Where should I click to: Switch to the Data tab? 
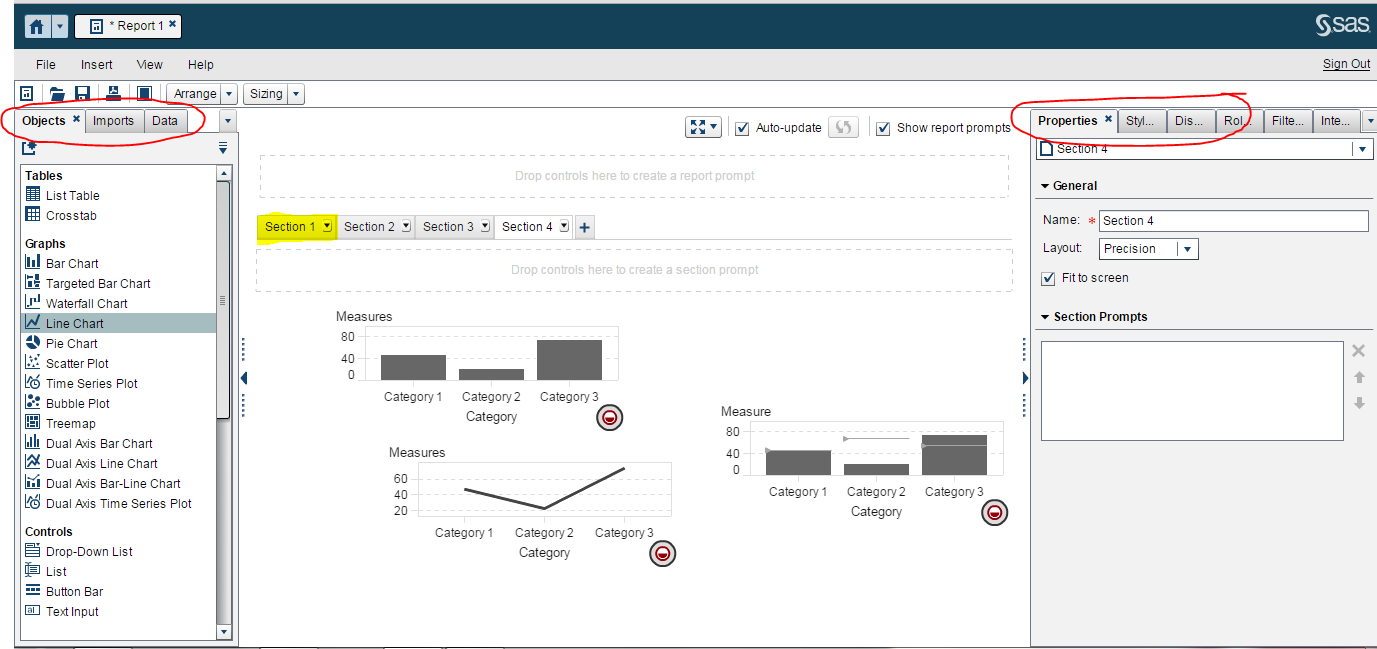coord(166,120)
